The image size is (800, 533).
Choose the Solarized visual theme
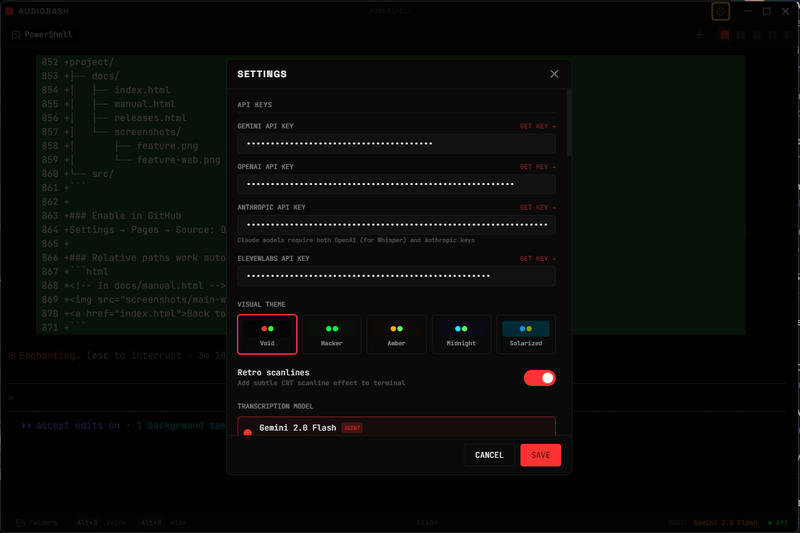(x=526, y=334)
